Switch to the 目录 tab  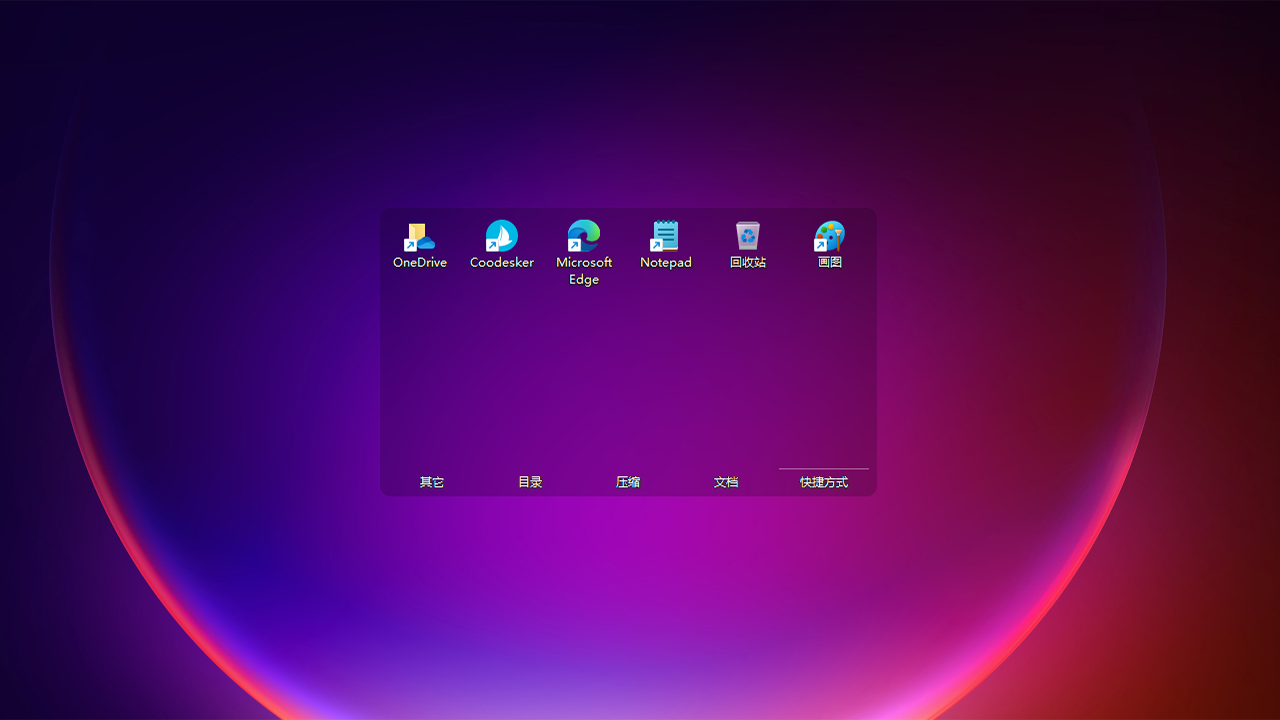coord(530,482)
